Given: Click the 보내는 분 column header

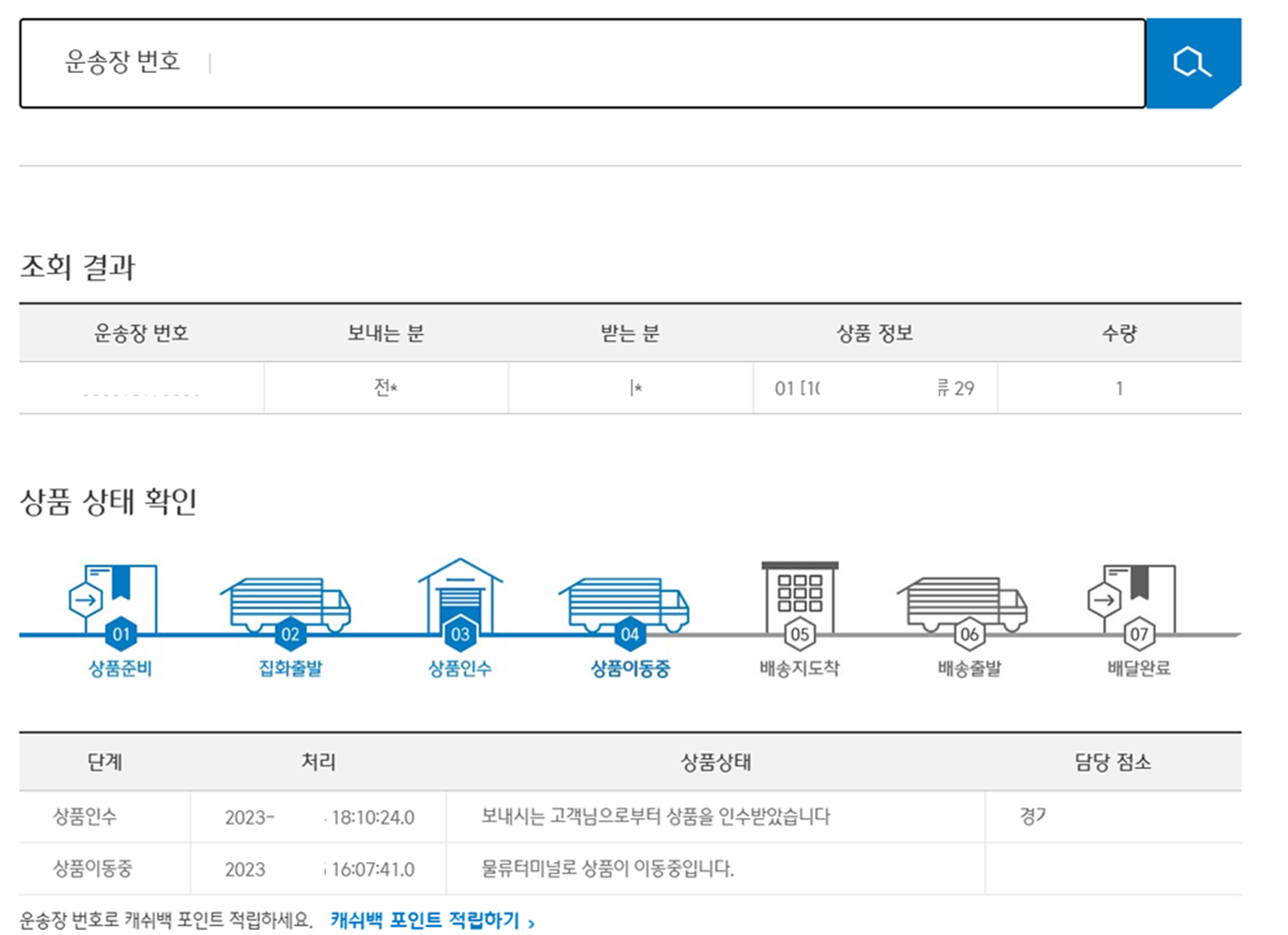Looking at the screenshot, I should pos(386,334).
